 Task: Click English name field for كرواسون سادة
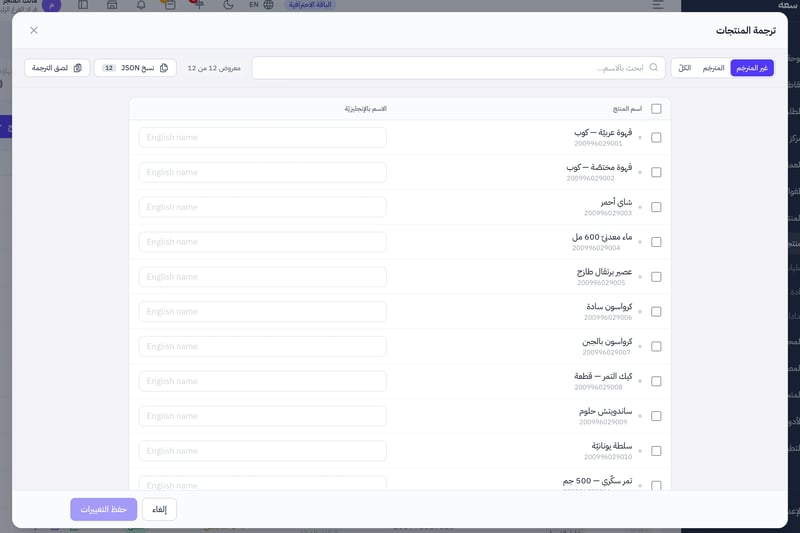pos(263,312)
